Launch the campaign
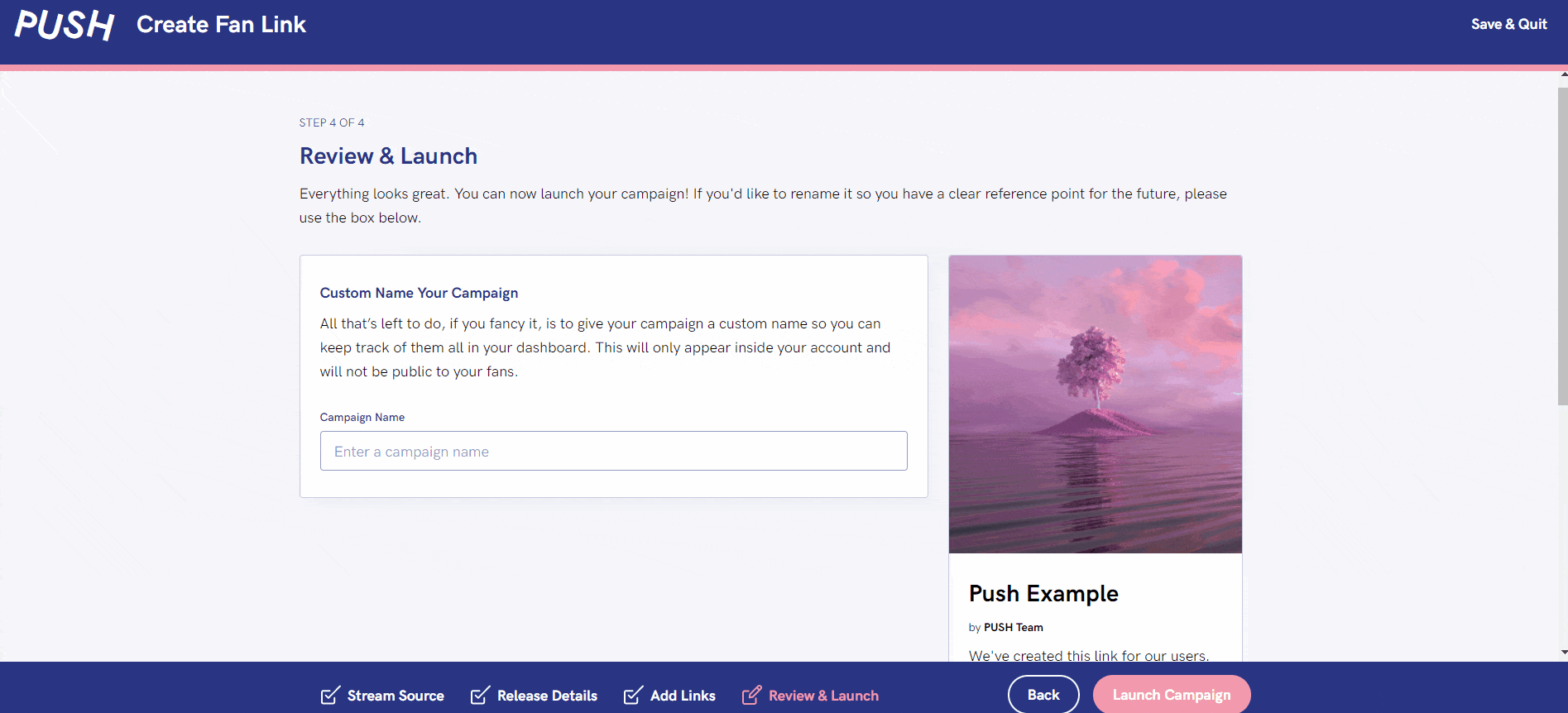The image size is (1568, 713). (1172, 695)
